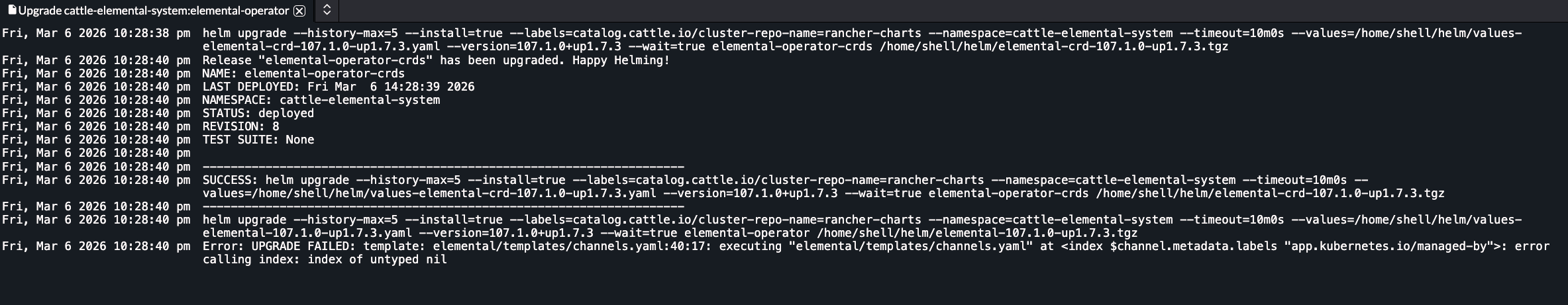Click the 'LAST DEPLOYED' log line
1568x305 pixels.
click(338, 87)
